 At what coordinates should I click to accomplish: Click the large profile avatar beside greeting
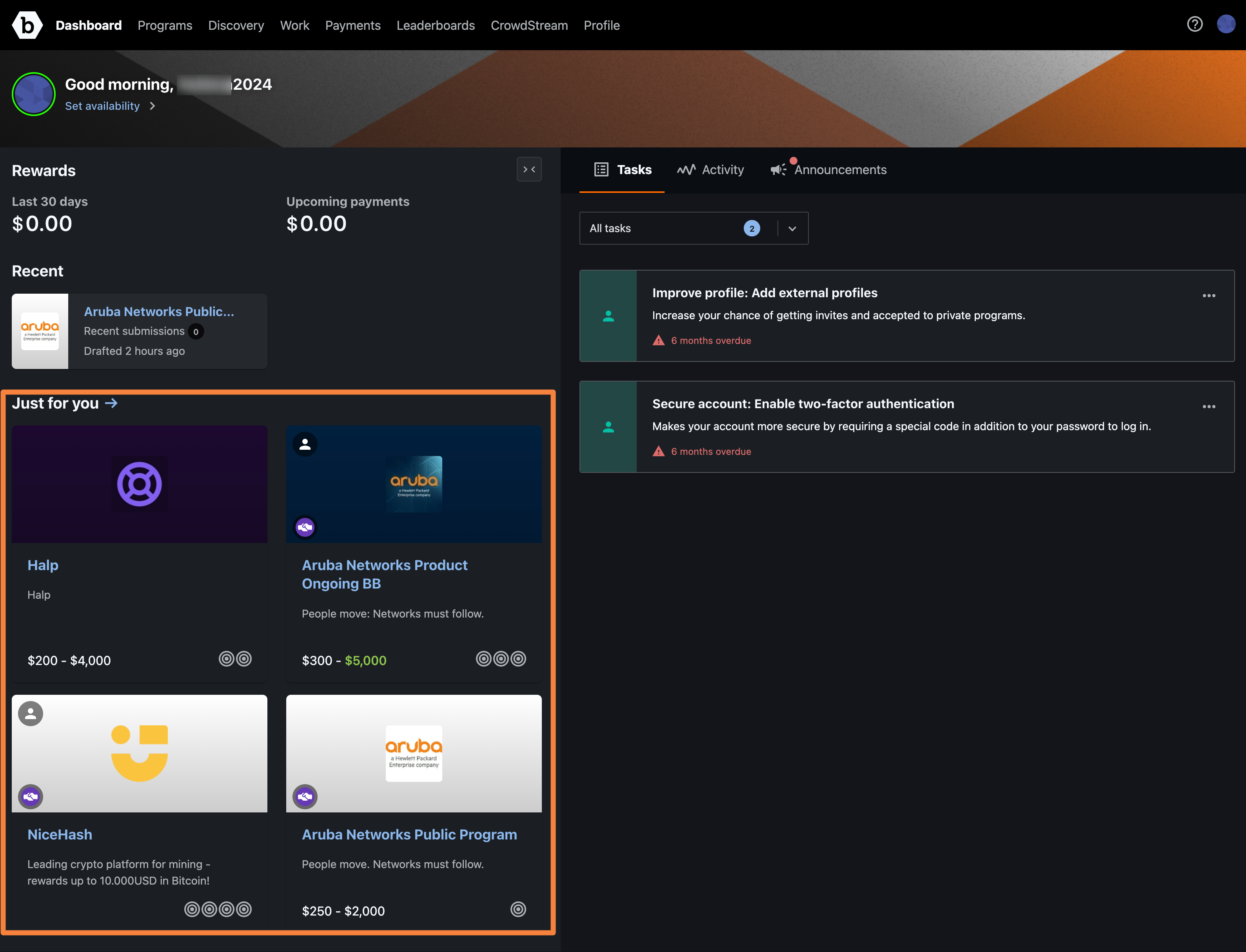click(x=33, y=94)
